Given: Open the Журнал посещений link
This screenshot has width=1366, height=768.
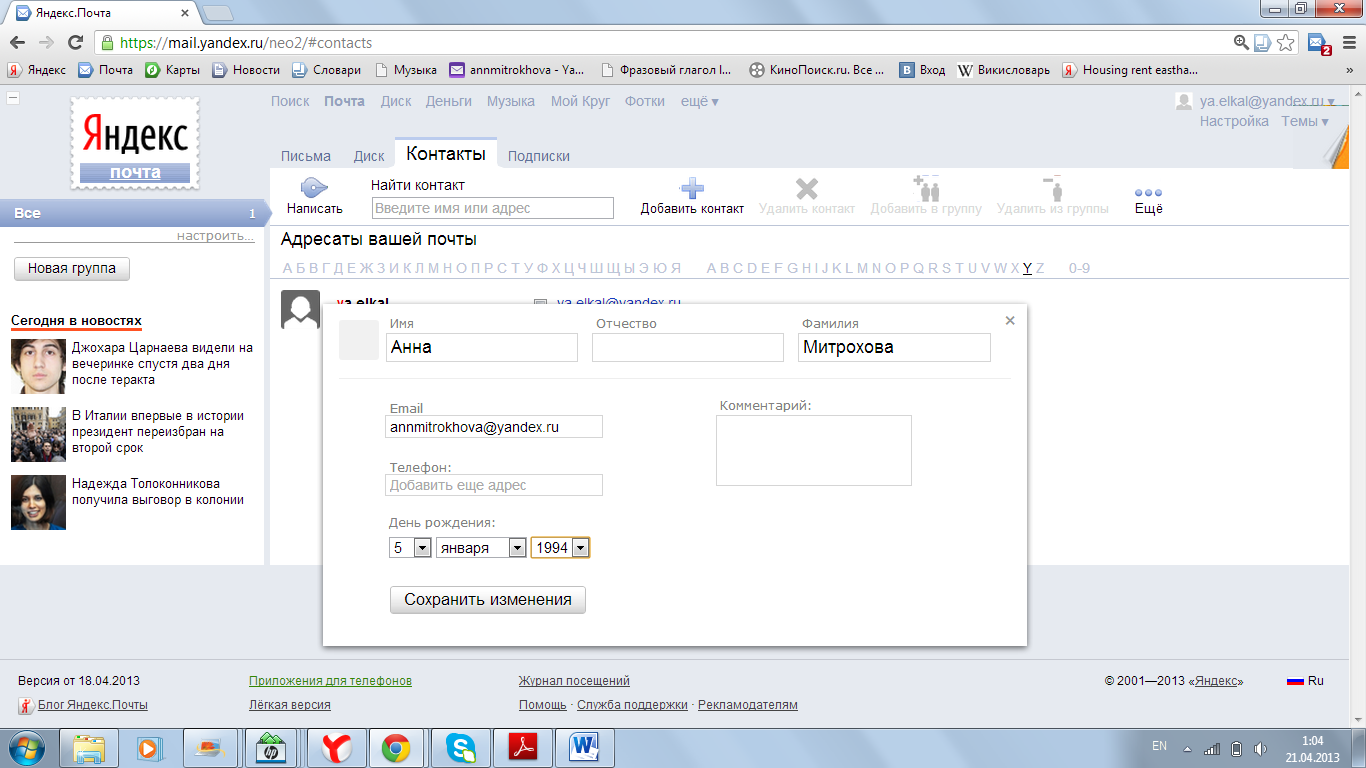Looking at the screenshot, I should [x=574, y=681].
